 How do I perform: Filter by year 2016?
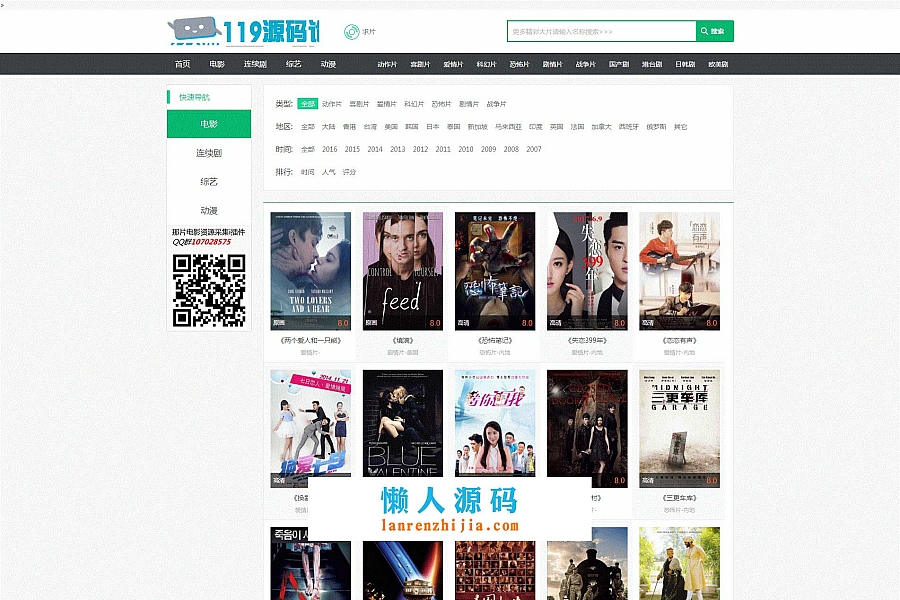(x=329, y=149)
